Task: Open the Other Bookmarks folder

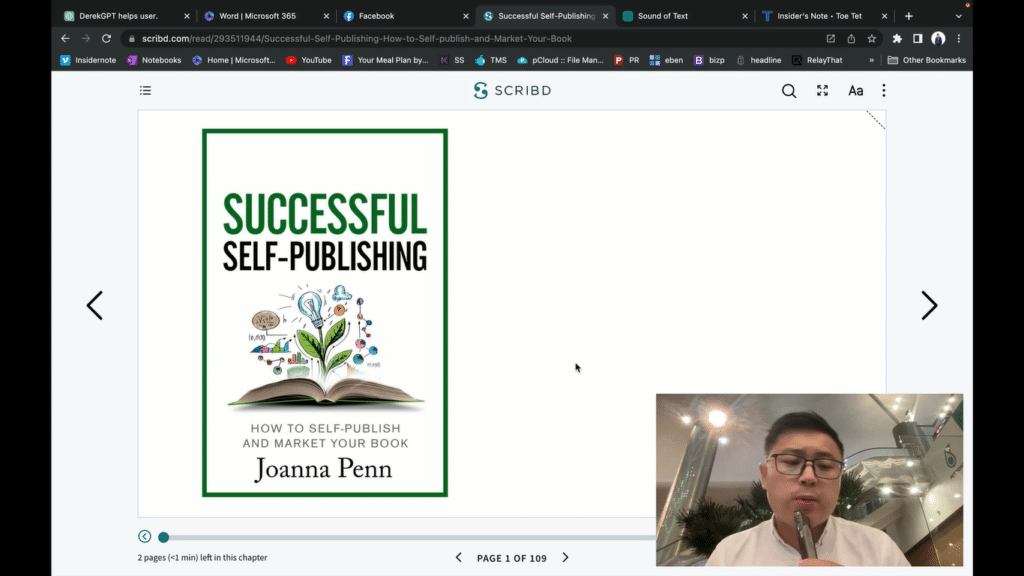Action: (927, 60)
